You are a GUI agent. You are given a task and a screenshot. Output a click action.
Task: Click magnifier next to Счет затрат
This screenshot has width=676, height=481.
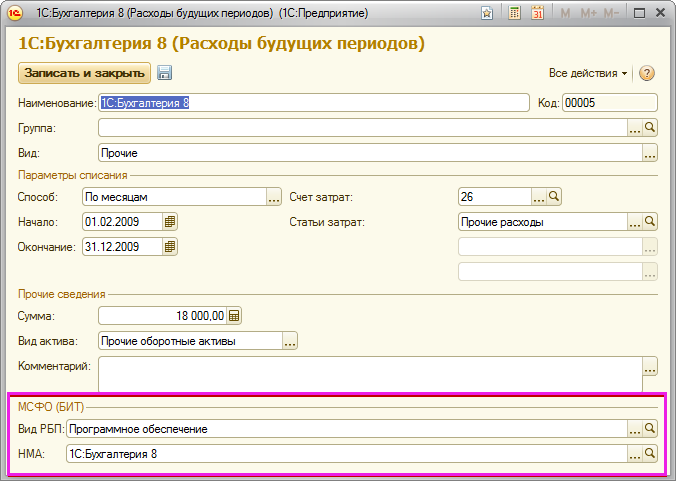(x=554, y=196)
